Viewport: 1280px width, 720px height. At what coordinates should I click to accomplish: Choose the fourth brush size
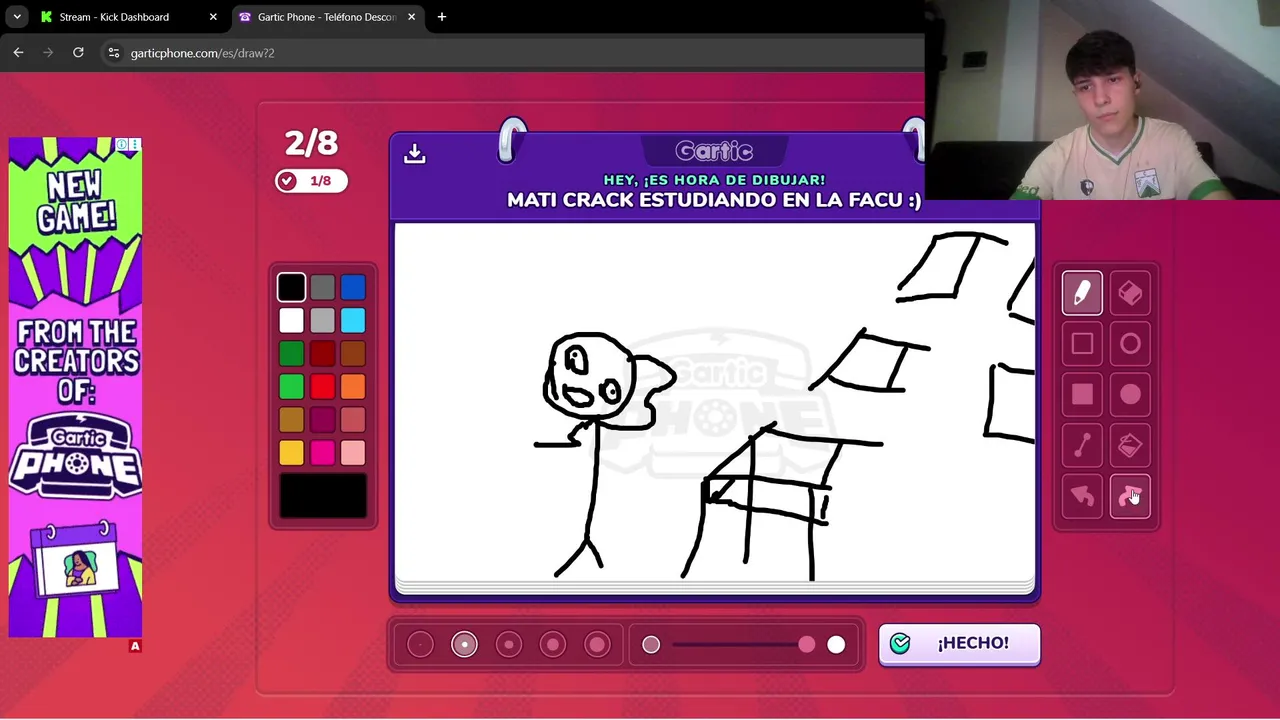point(552,645)
